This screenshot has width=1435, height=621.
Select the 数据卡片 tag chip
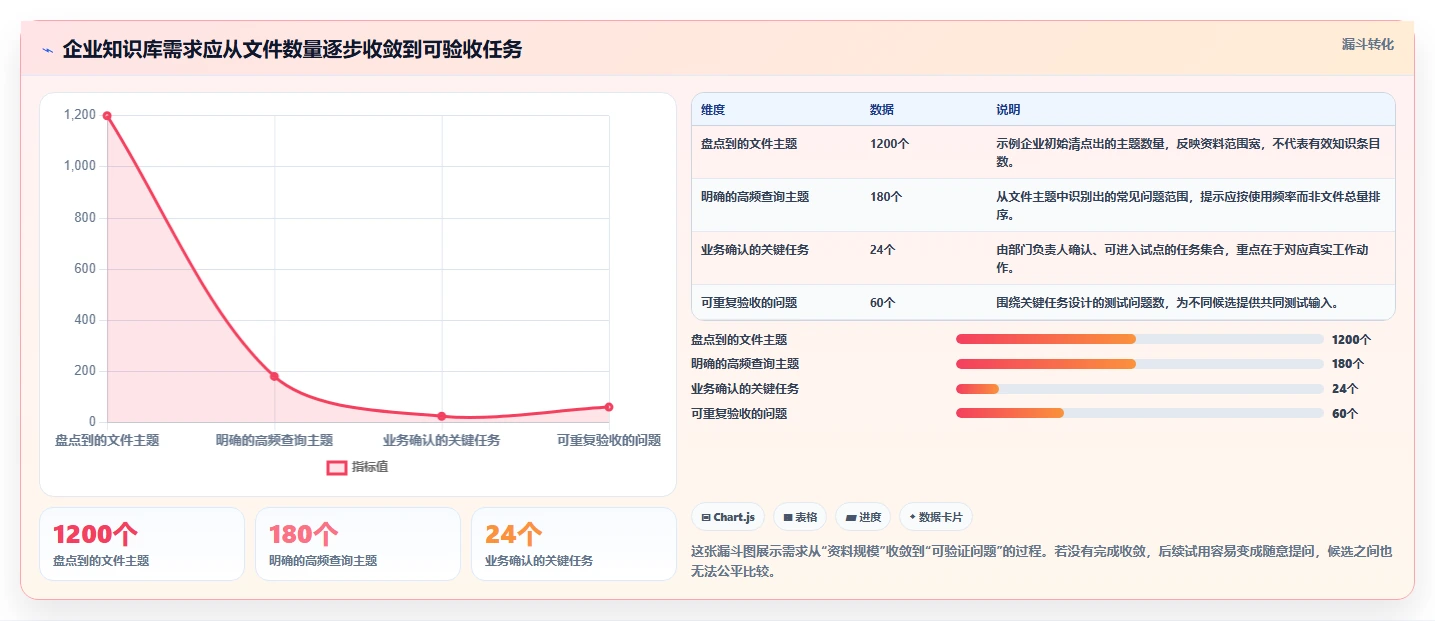click(x=936, y=517)
